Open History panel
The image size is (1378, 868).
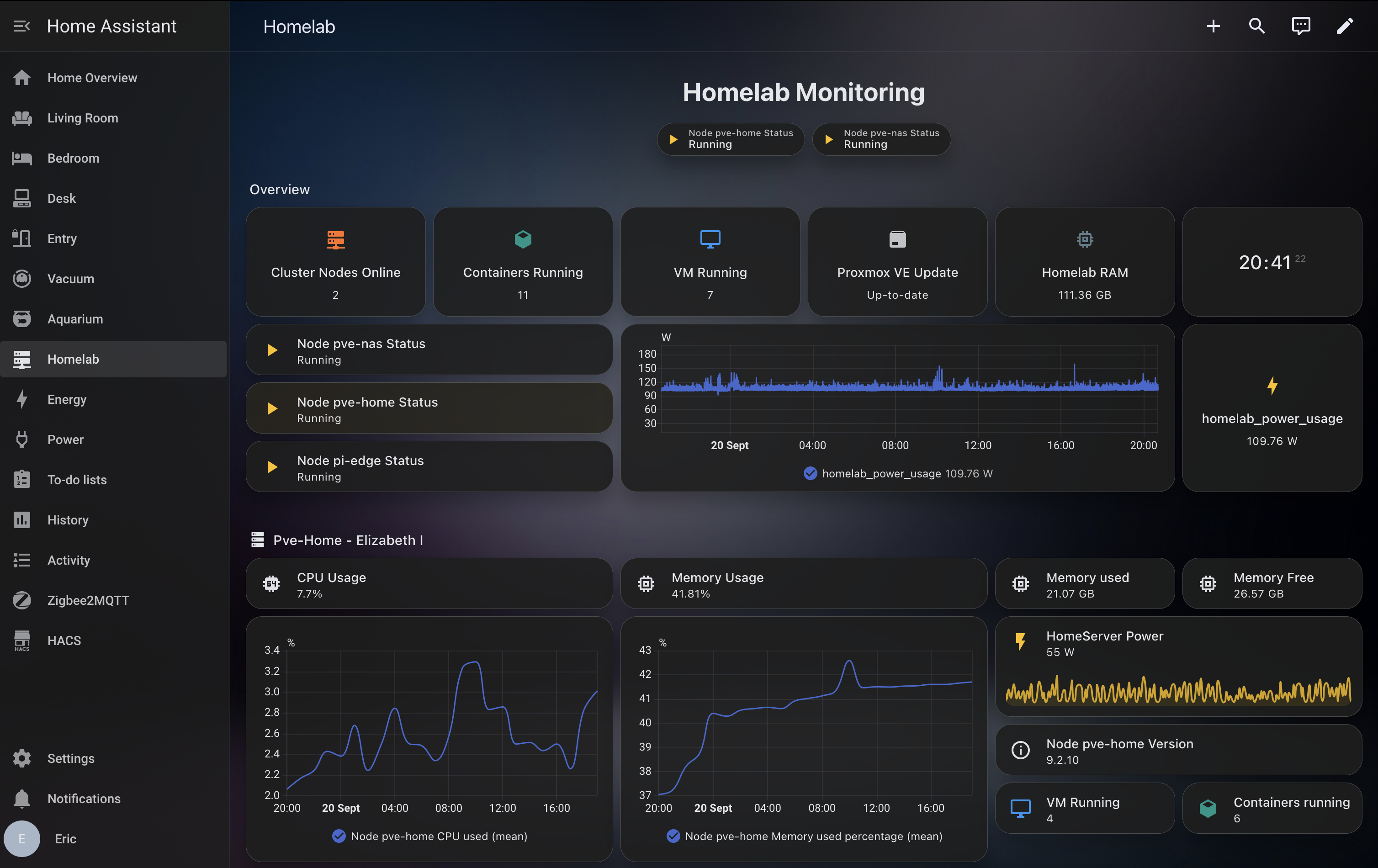[x=113, y=520]
